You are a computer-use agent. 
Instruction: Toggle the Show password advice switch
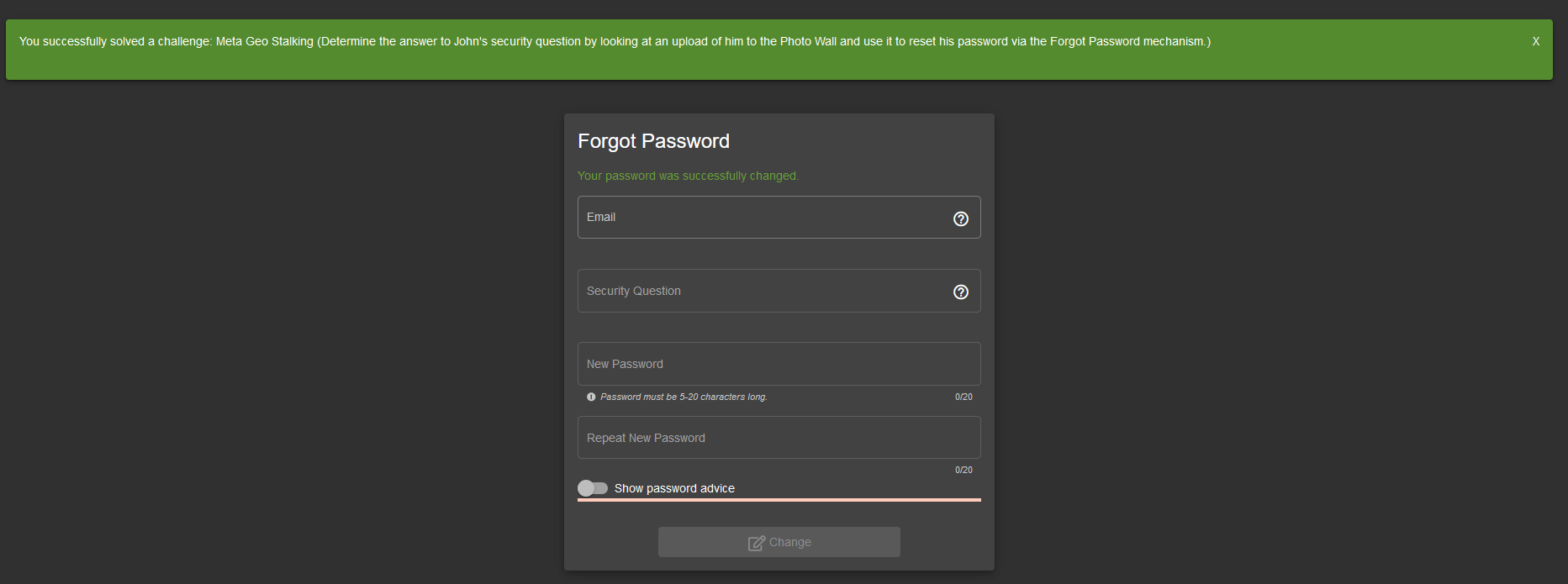593,488
